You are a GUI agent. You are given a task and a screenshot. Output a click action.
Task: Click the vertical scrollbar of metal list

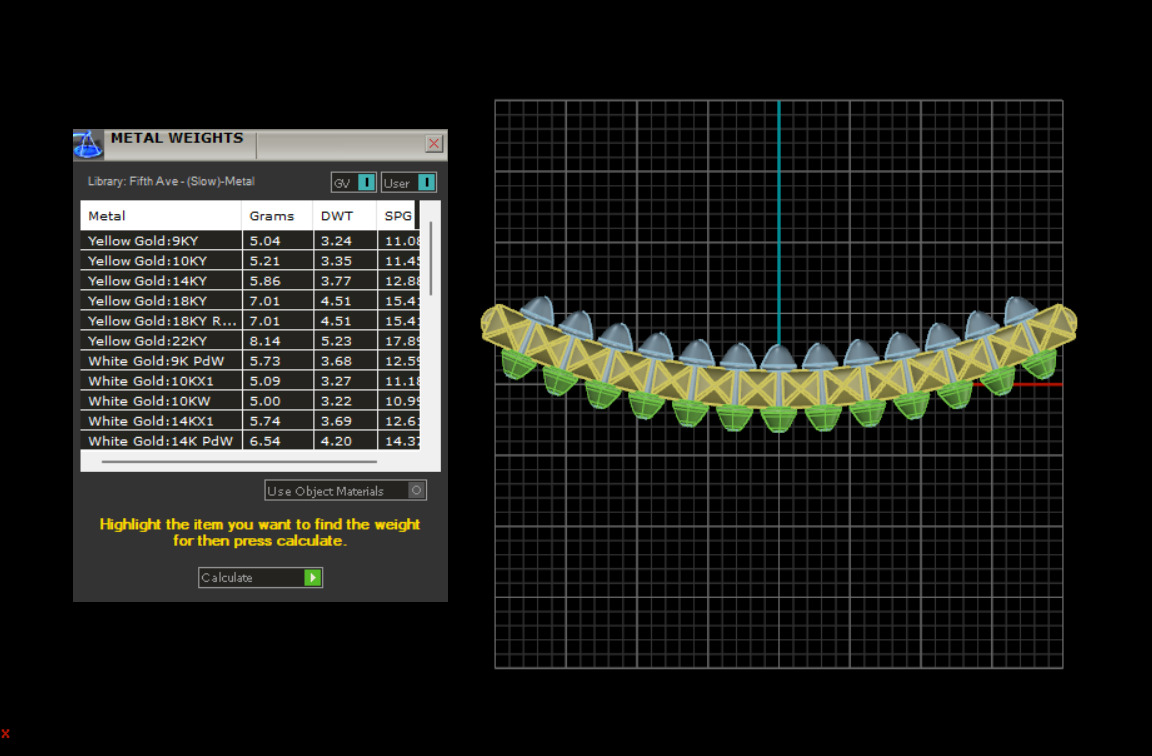431,259
